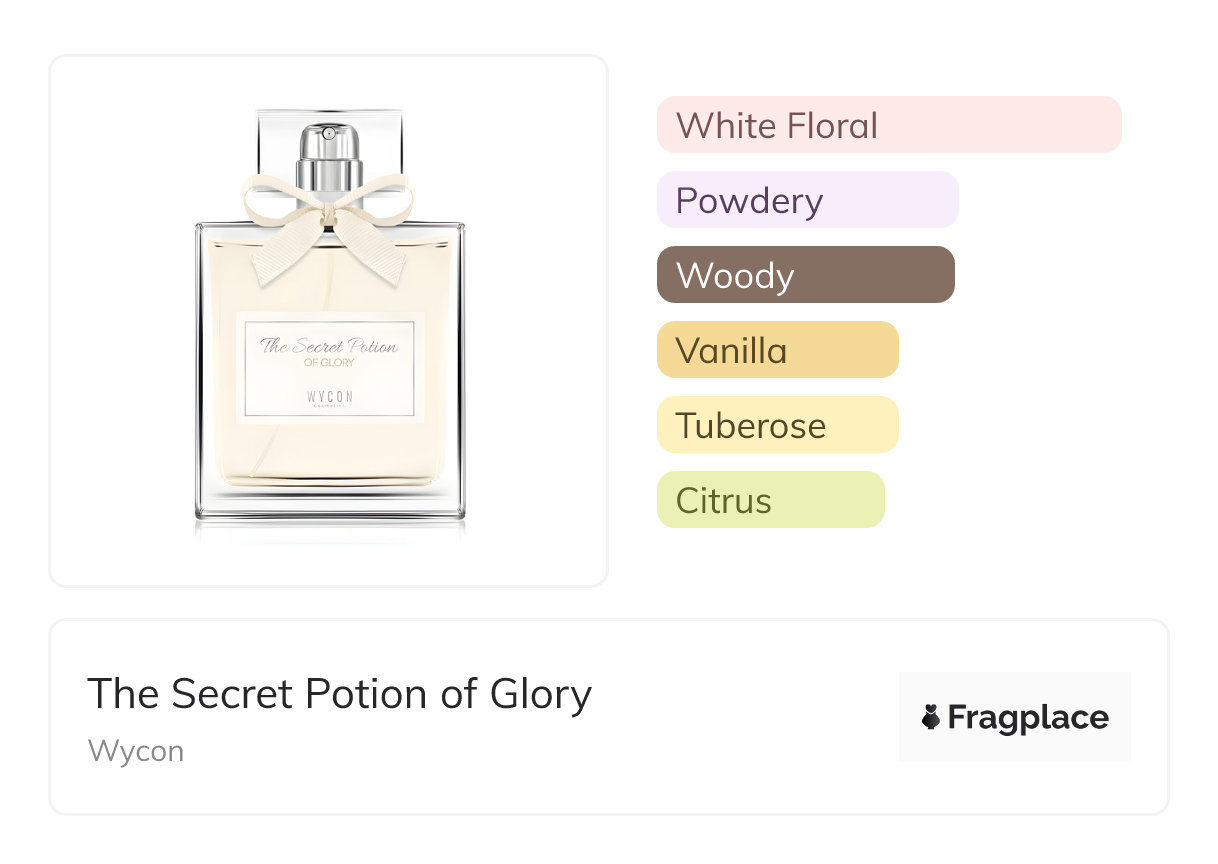1218x864 pixels.
Task: Select the Tuberose accord bar
Action: pos(777,425)
